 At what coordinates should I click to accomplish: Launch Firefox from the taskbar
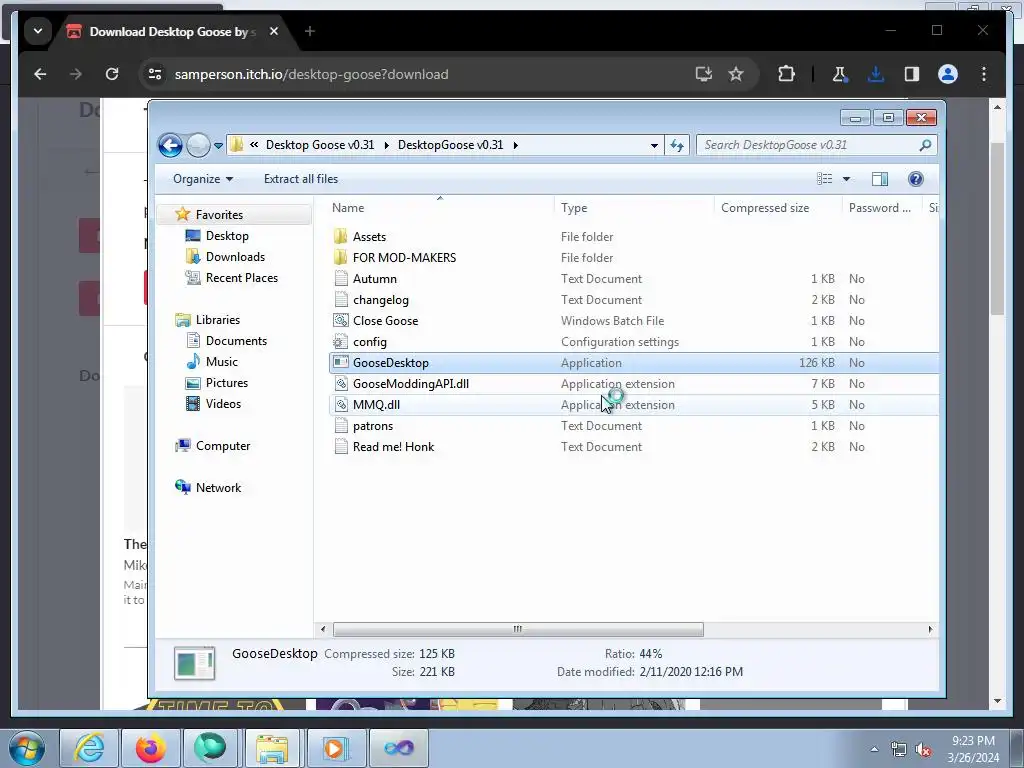(150, 748)
